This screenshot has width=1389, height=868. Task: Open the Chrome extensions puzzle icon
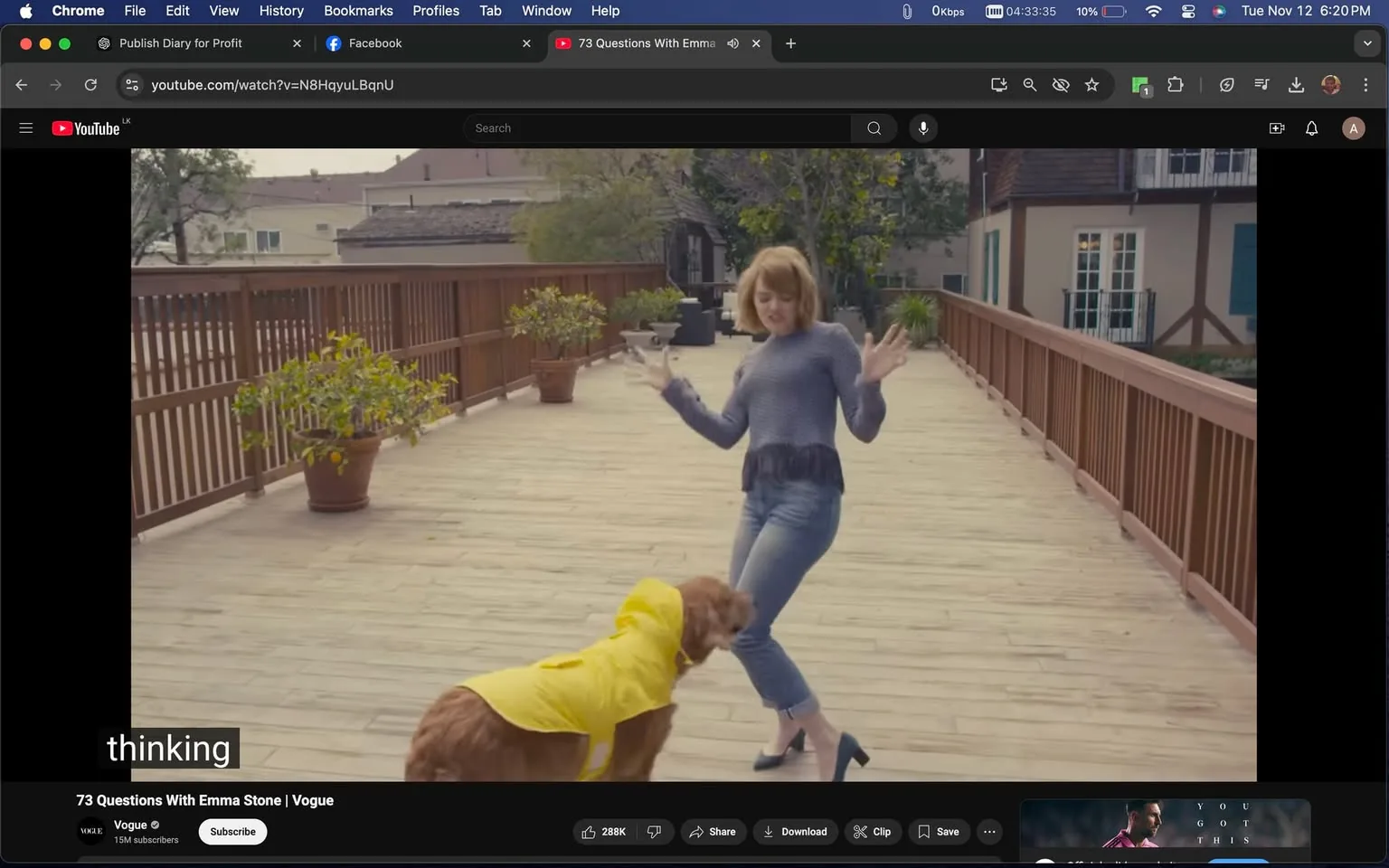click(1176, 84)
